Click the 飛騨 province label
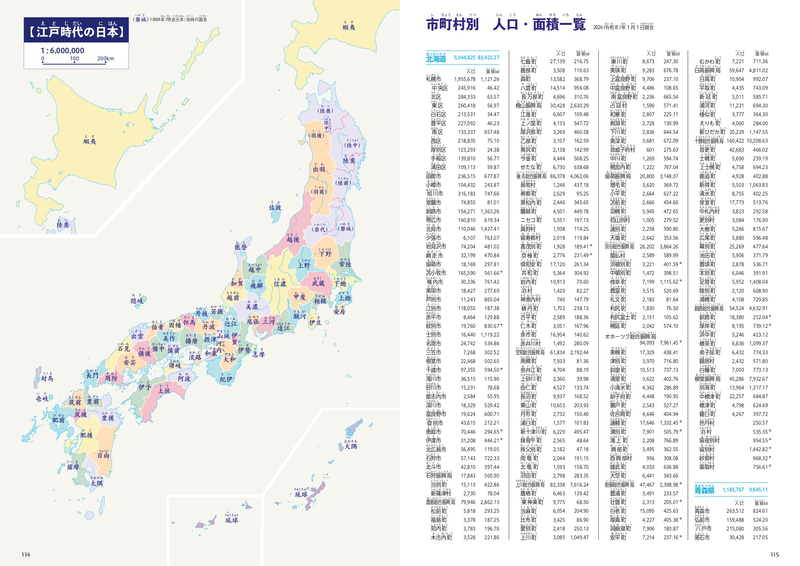The width and height of the screenshot is (800, 566). pyautogui.click(x=256, y=285)
